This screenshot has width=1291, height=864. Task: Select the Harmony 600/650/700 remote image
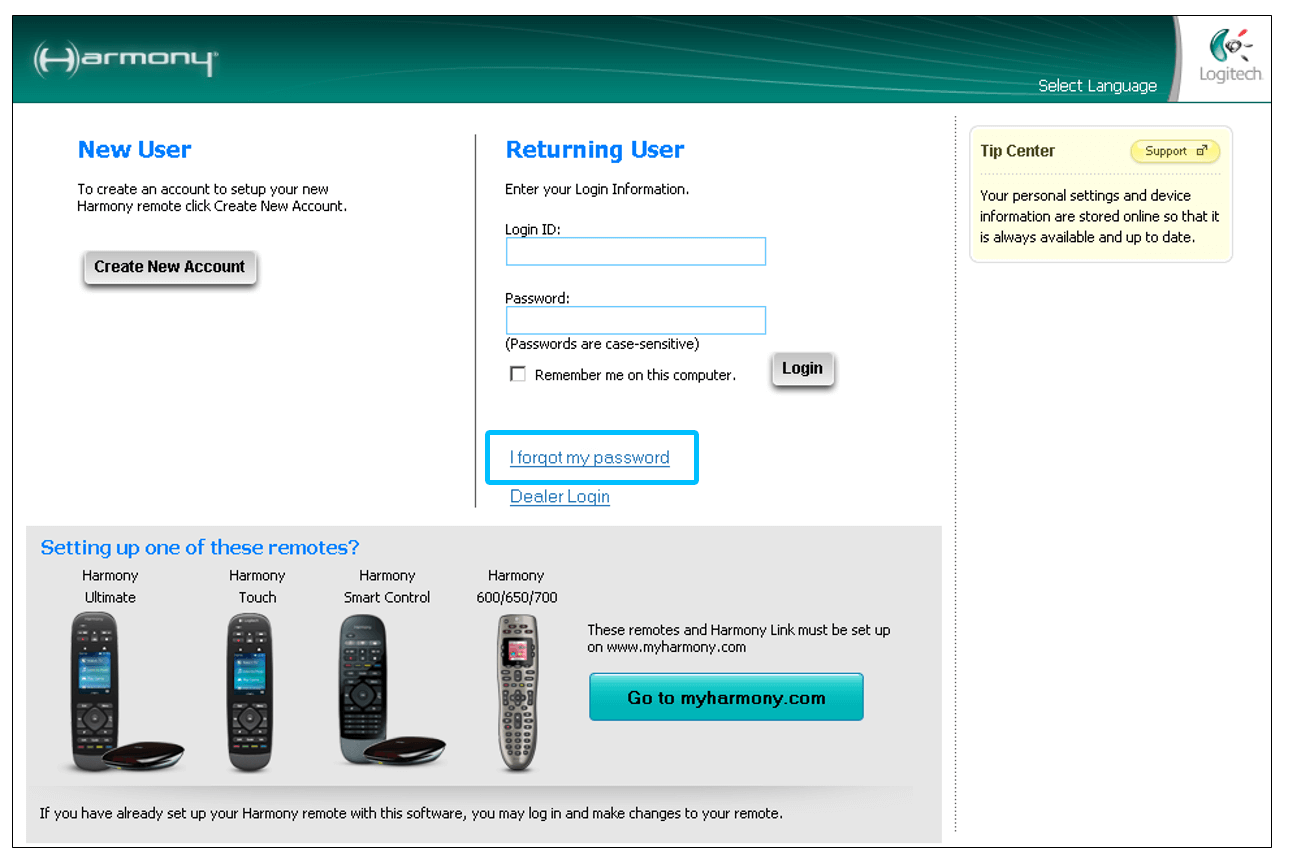517,692
